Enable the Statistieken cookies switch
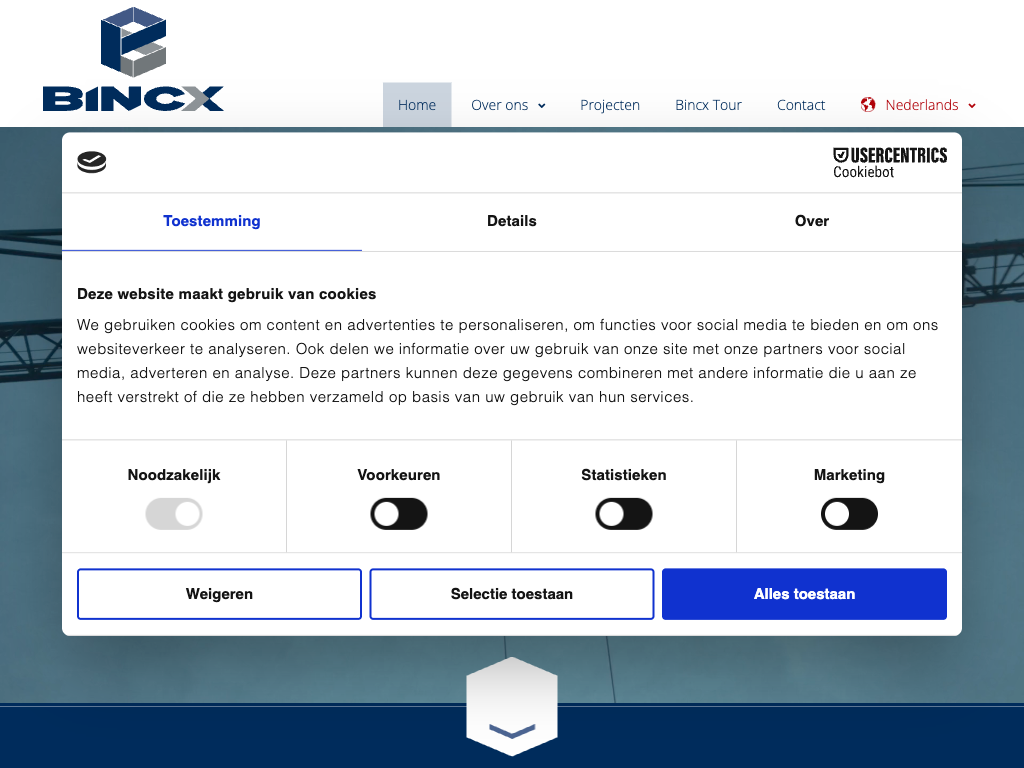This screenshot has height=768, width=1024. (x=624, y=514)
